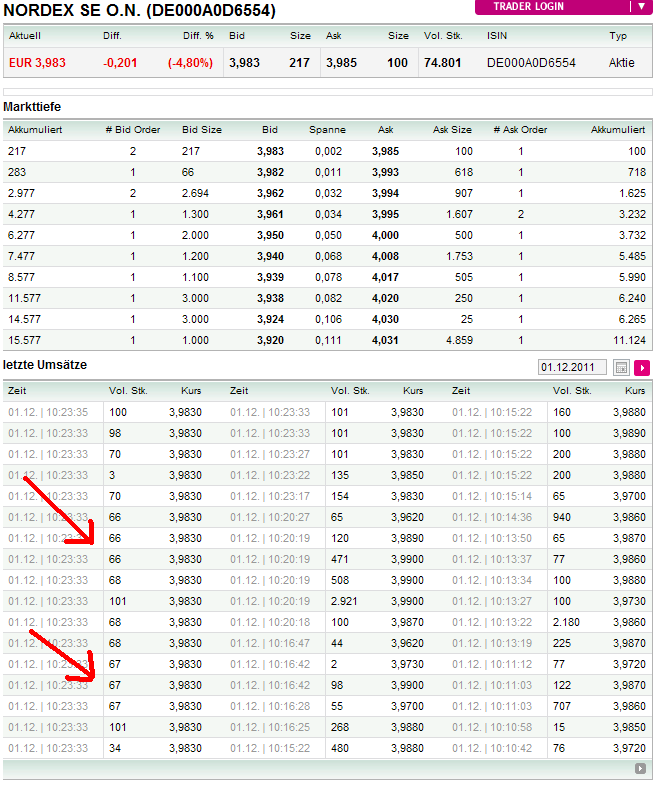Click trade volume 707
Screen dimensions: 662x785
point(561,706)
